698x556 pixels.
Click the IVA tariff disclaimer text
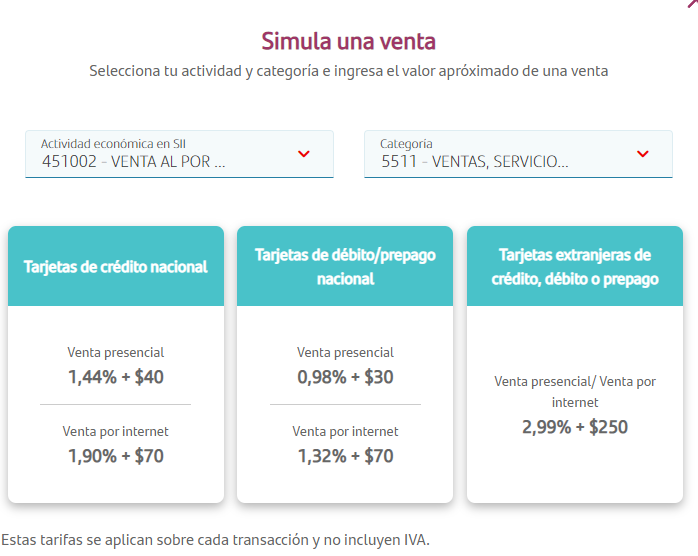(x=215, y=540)
